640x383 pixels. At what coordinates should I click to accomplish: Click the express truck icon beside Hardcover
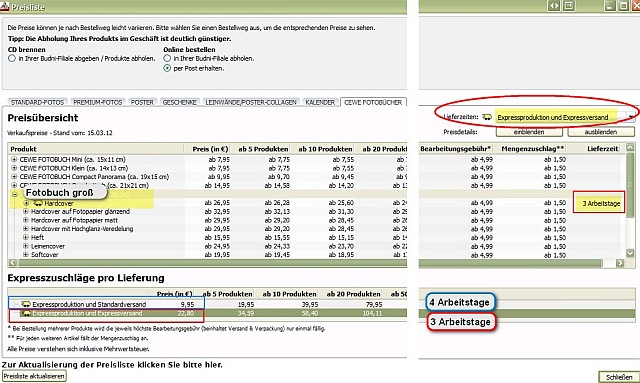[38, 203]
